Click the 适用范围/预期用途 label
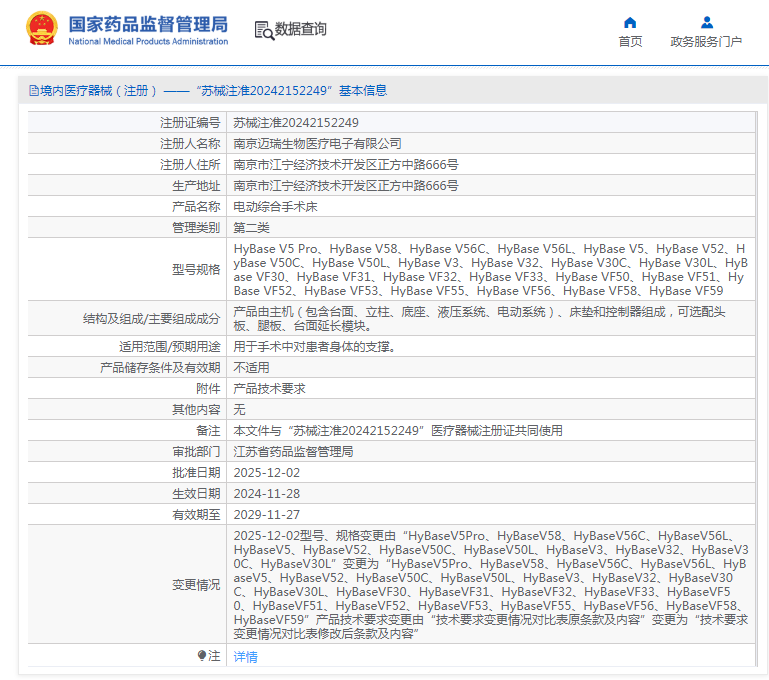This screenshot has width=769, height=680. point(169,347)
